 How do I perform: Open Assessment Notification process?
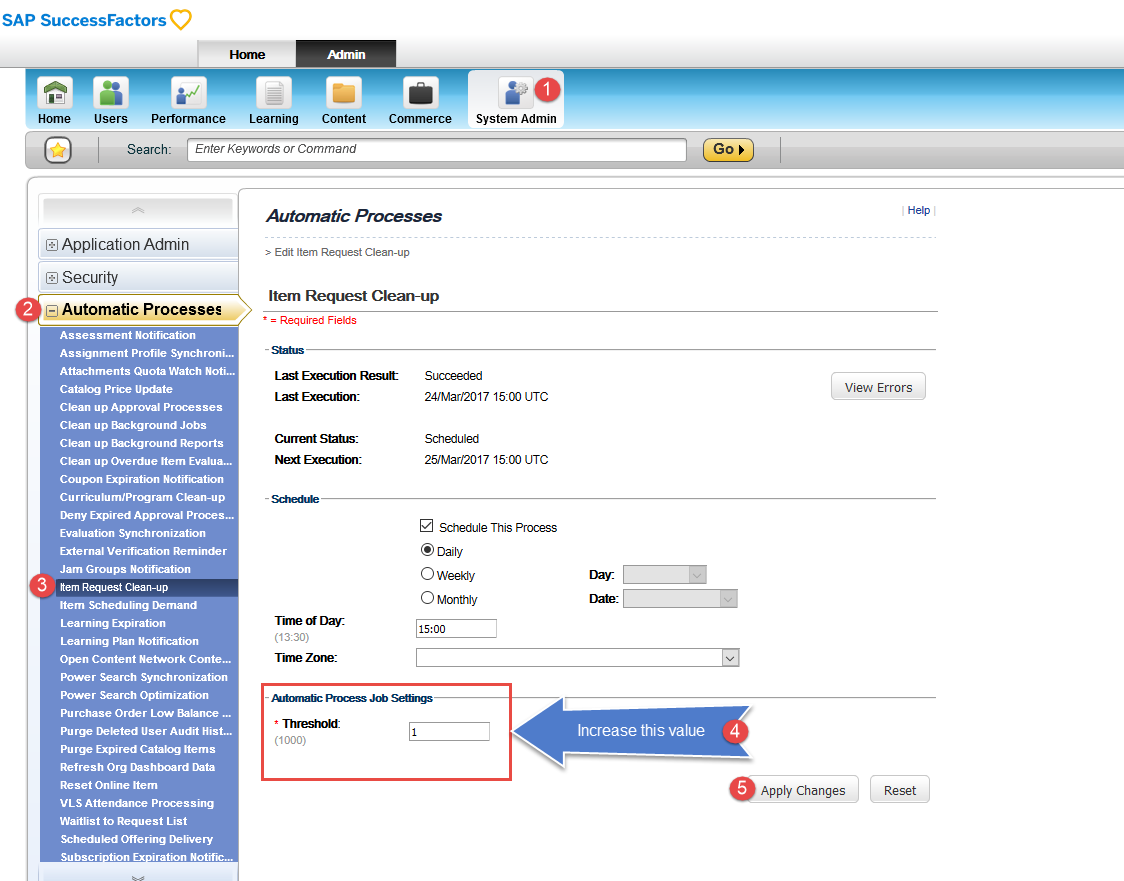pos(128,335)
